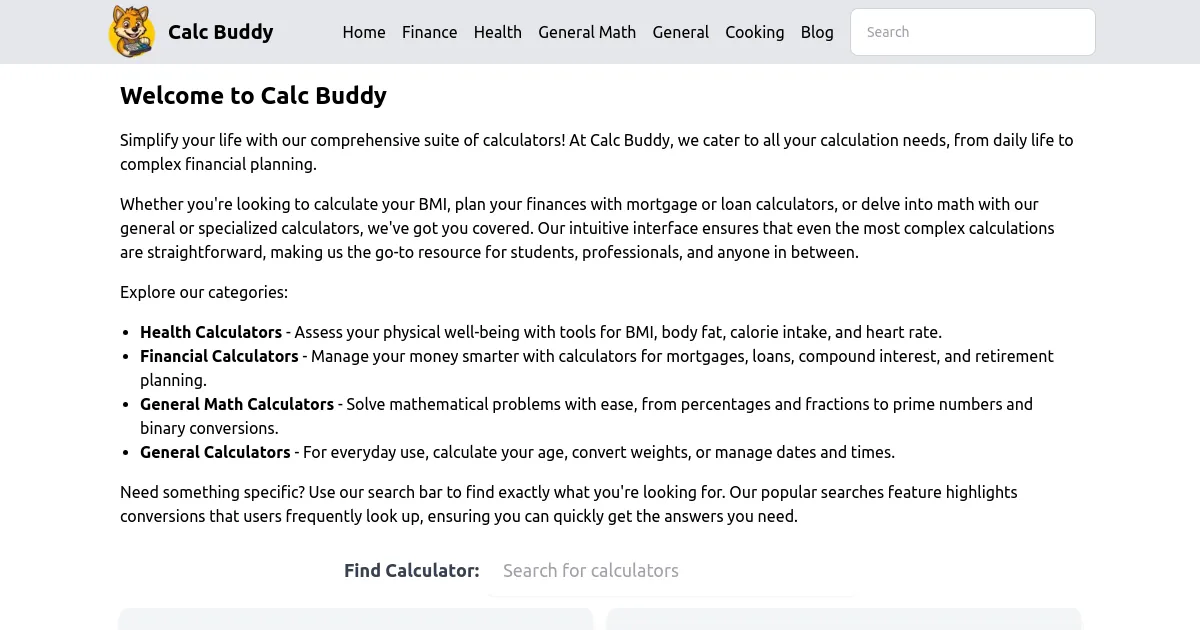Screen dimensions: 1200x630
Task: Select the right panel at page bottom
Action: (x=843, y=620)
